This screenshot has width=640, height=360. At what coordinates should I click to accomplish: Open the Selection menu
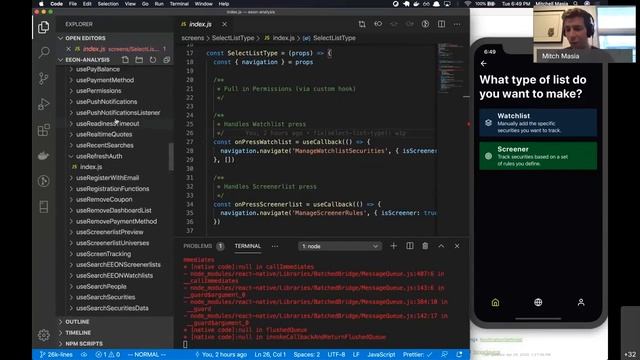pos(108,4)
